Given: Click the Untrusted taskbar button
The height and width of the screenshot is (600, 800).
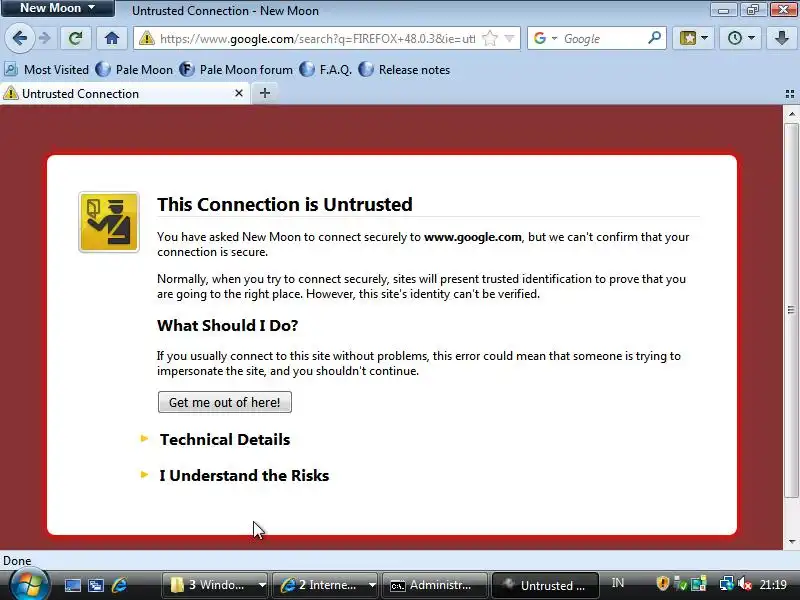Looking at the screenshot, I should 544,585.
